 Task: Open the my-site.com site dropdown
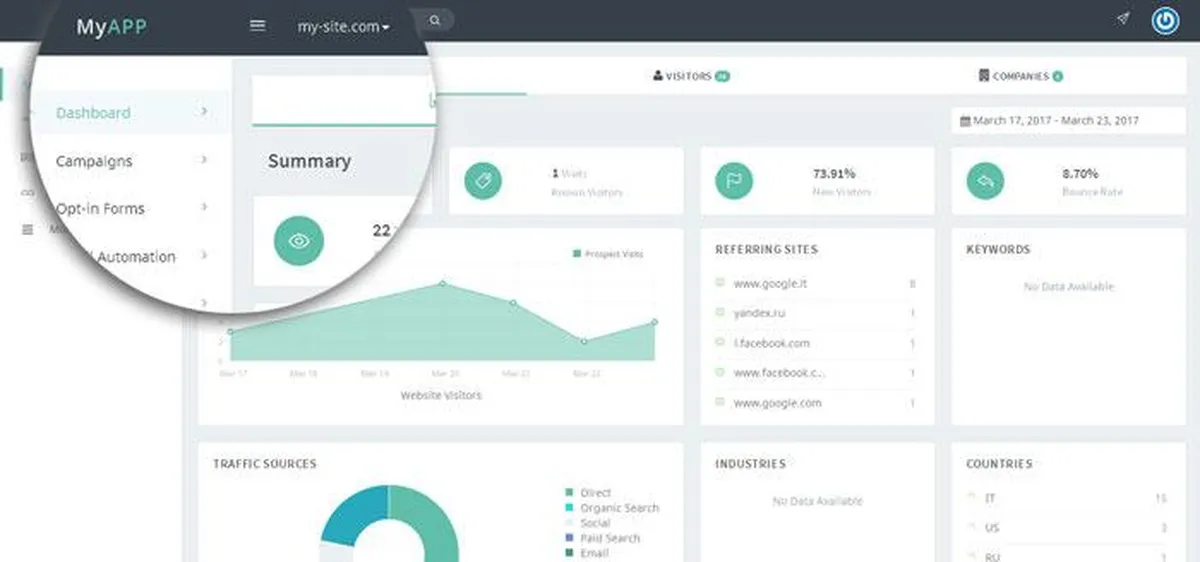[x=343, y=27]
